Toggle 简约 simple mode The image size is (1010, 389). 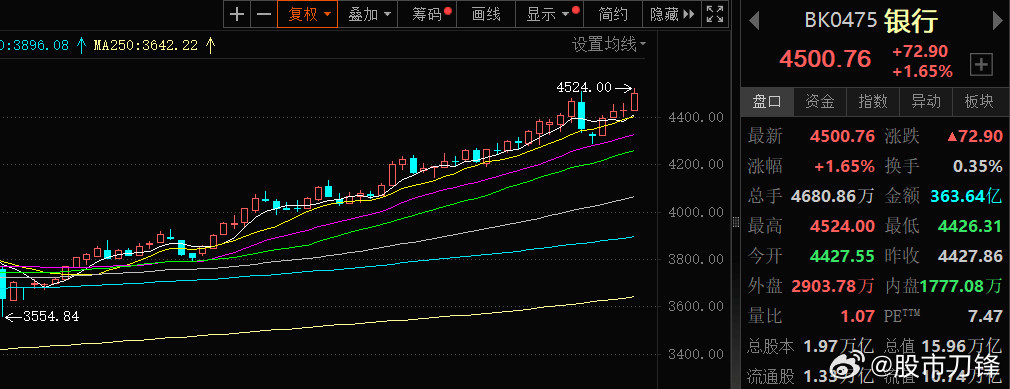[x=613, y=14]
